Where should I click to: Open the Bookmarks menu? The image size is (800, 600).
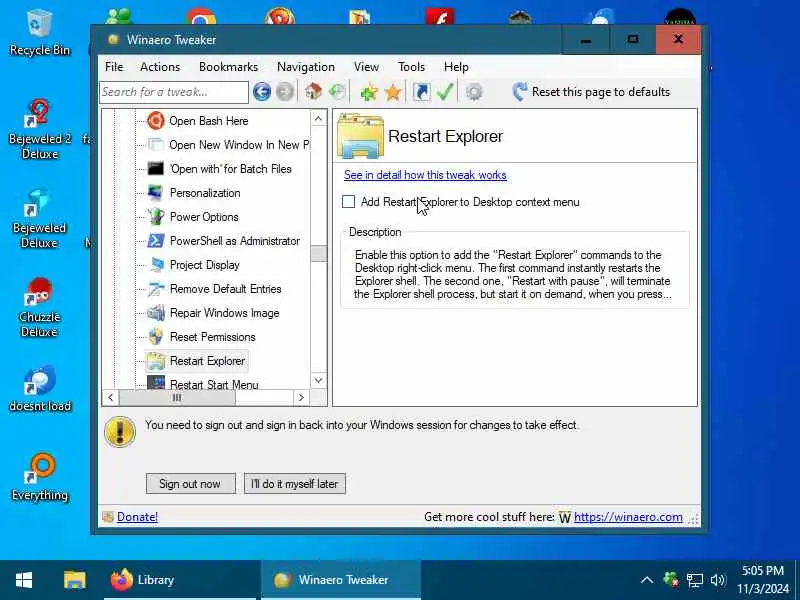228,67
